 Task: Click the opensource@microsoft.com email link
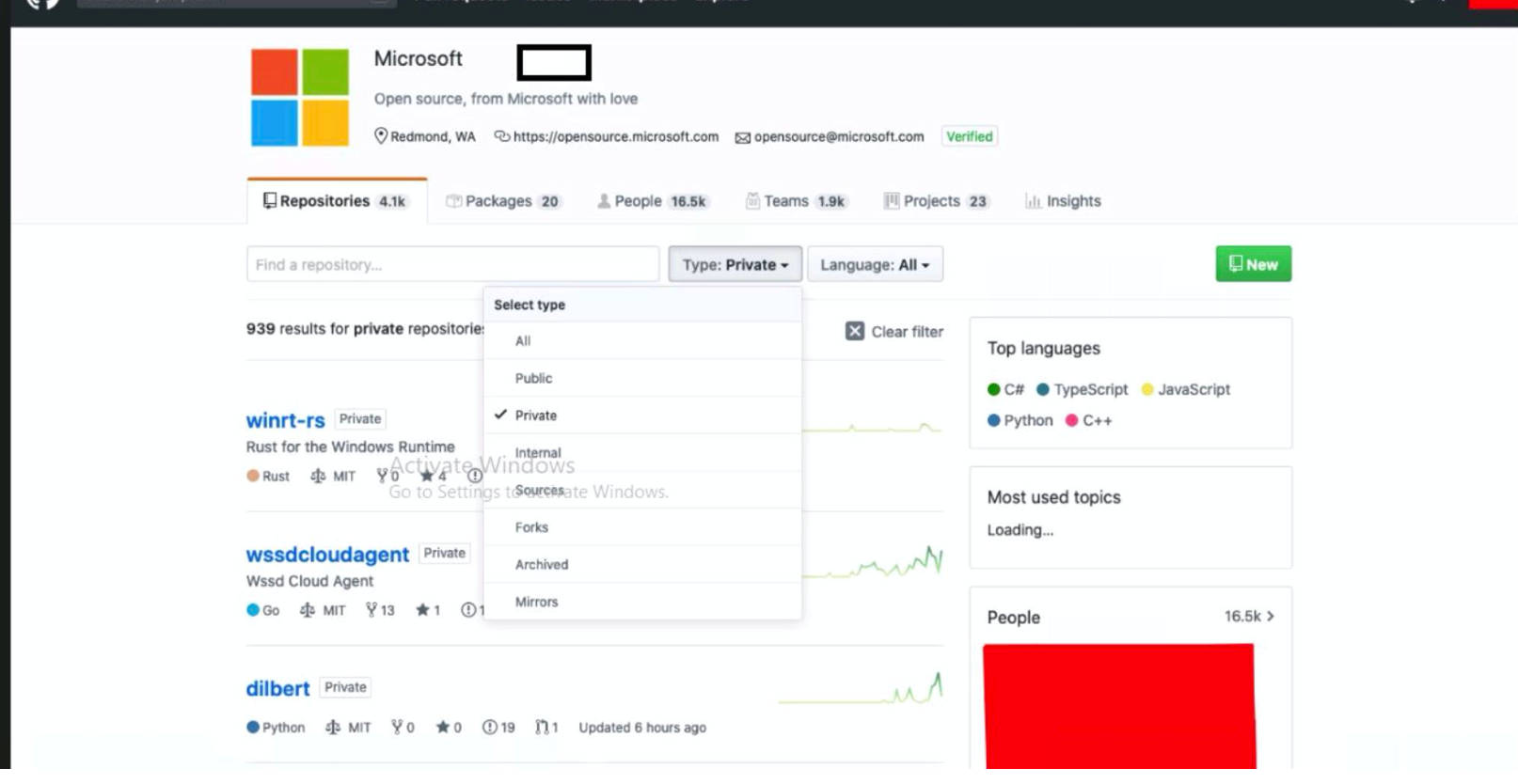click(839, 136)
